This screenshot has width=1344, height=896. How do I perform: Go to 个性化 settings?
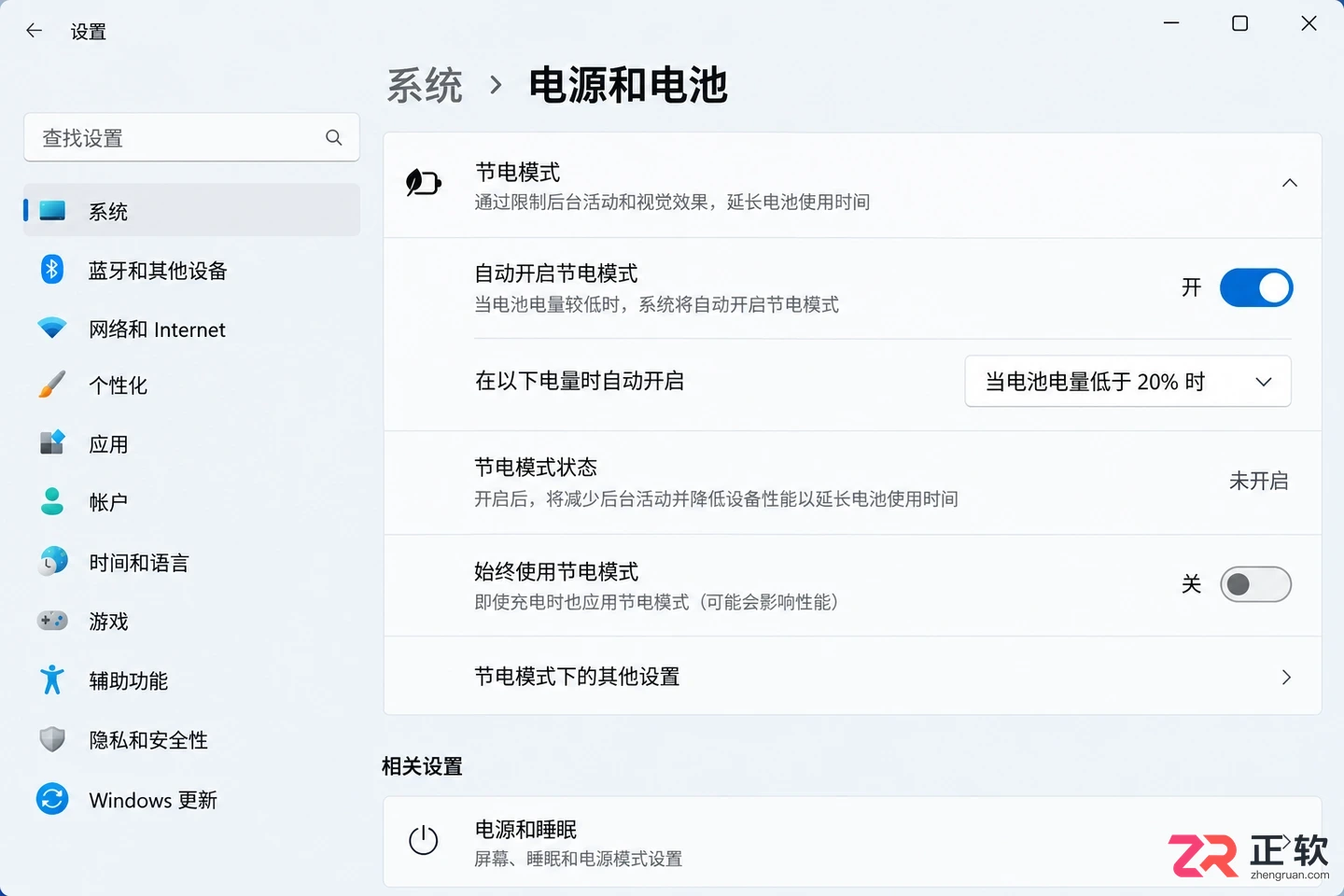[191, 385]
